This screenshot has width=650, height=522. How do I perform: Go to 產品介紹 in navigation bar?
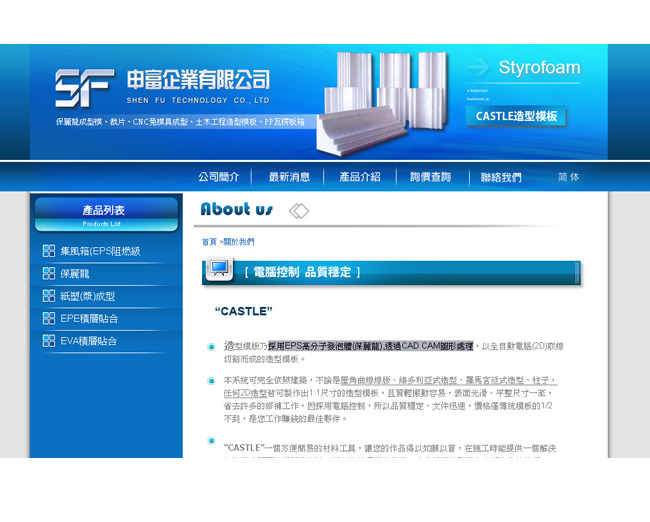(360, 177)
